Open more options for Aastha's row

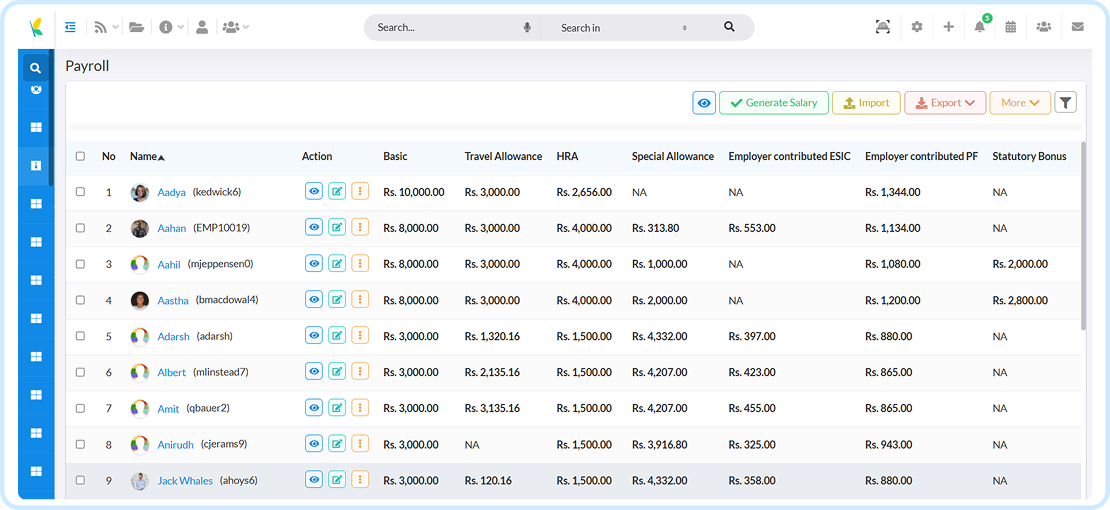(x=360, y=300)
